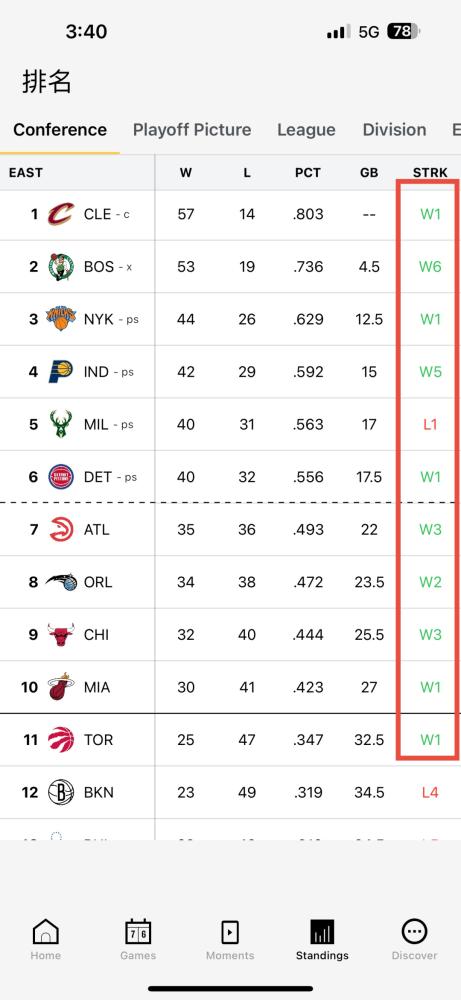Tap the Brooklyn Nets logo
Image resolution: width=461 pixels, height=1000 pixels.
pos(61,792)
